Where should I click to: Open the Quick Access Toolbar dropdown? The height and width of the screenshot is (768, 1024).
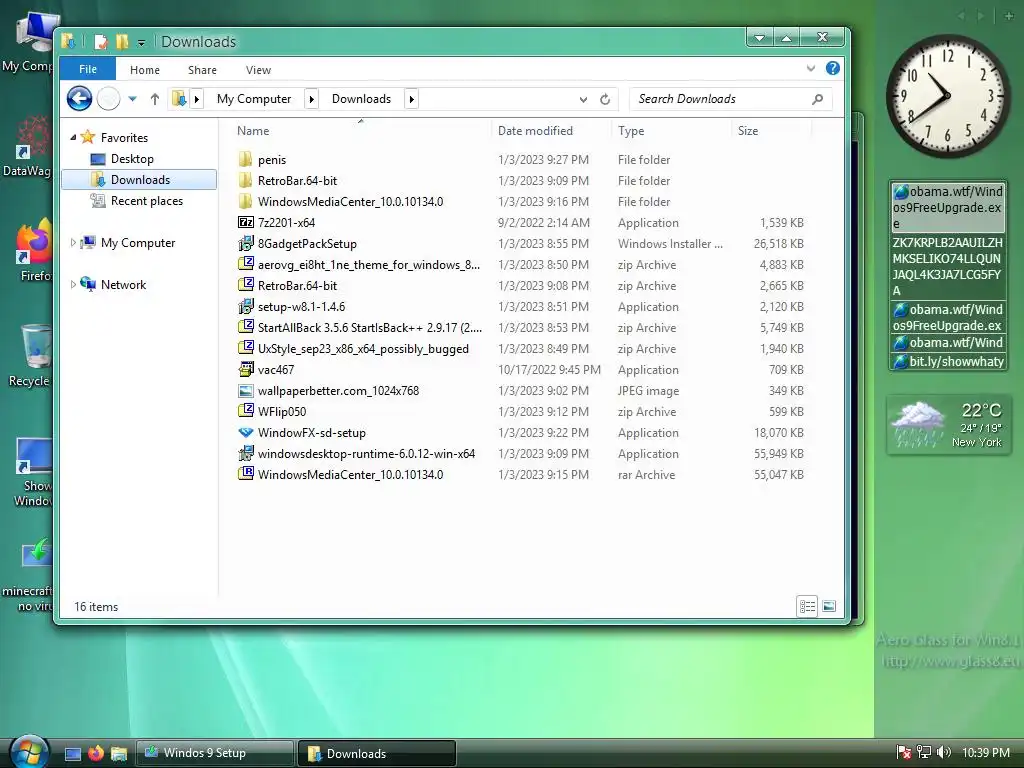coord(141,43)
